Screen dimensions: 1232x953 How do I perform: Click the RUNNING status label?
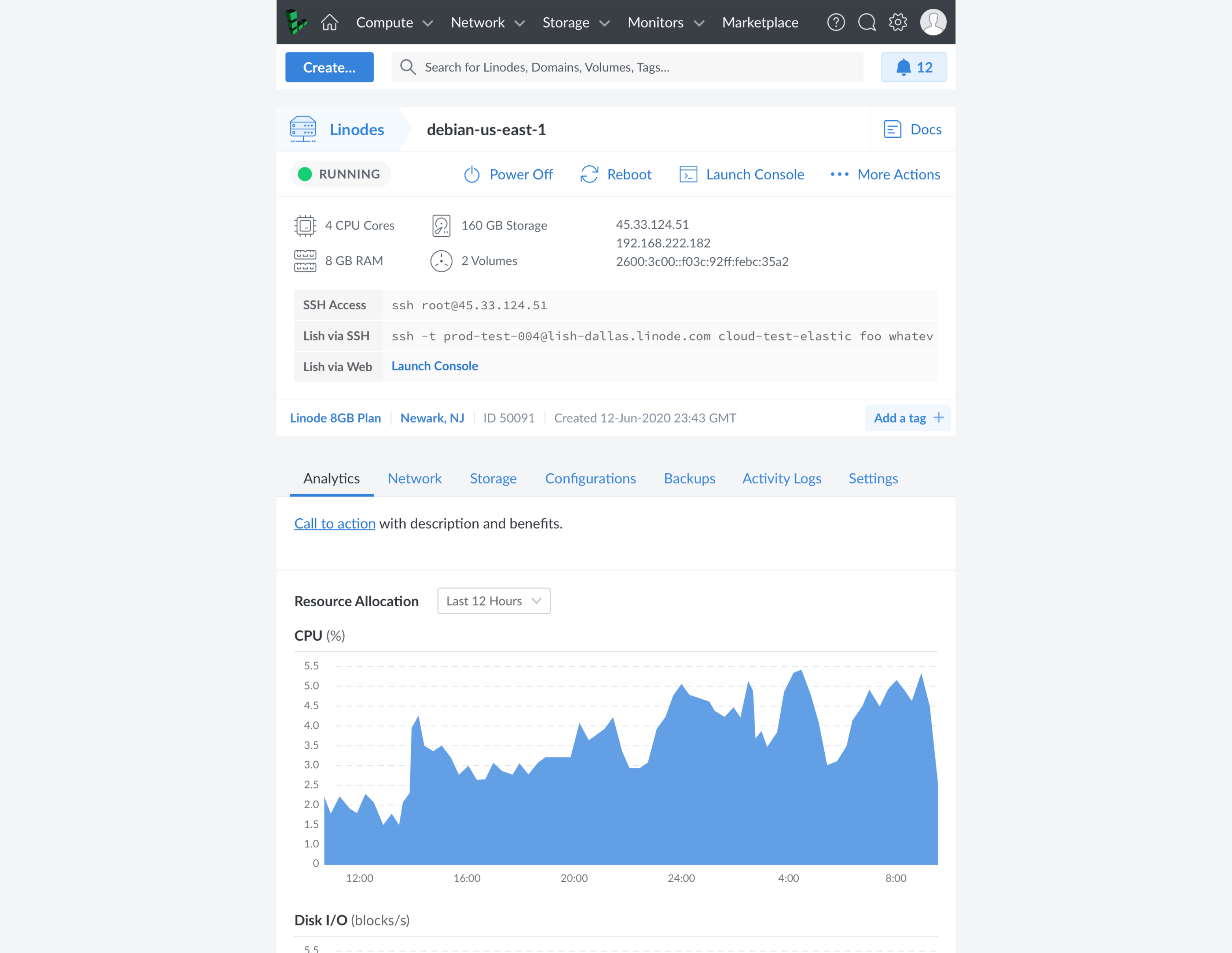[x=349, y=174]
